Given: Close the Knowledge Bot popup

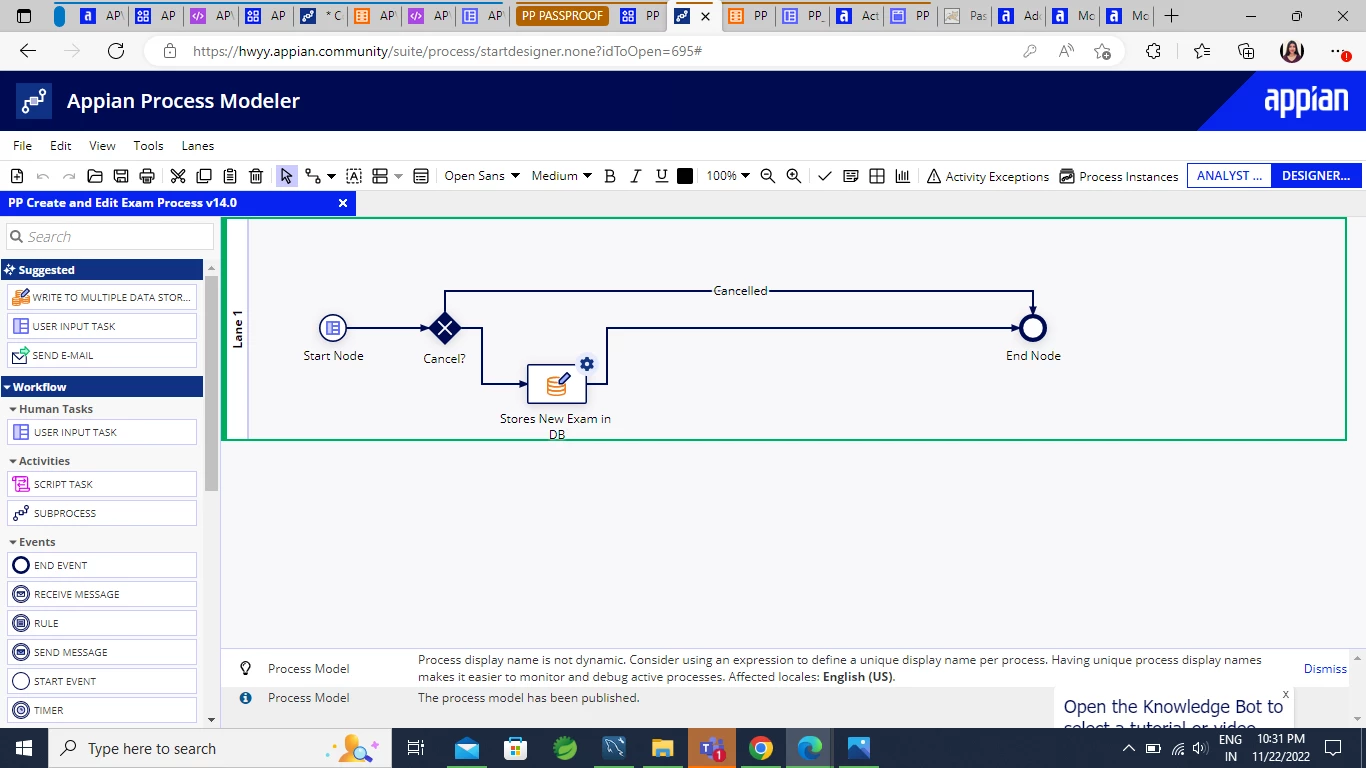Looking at the screenshot, I should tap(1285, 693).
